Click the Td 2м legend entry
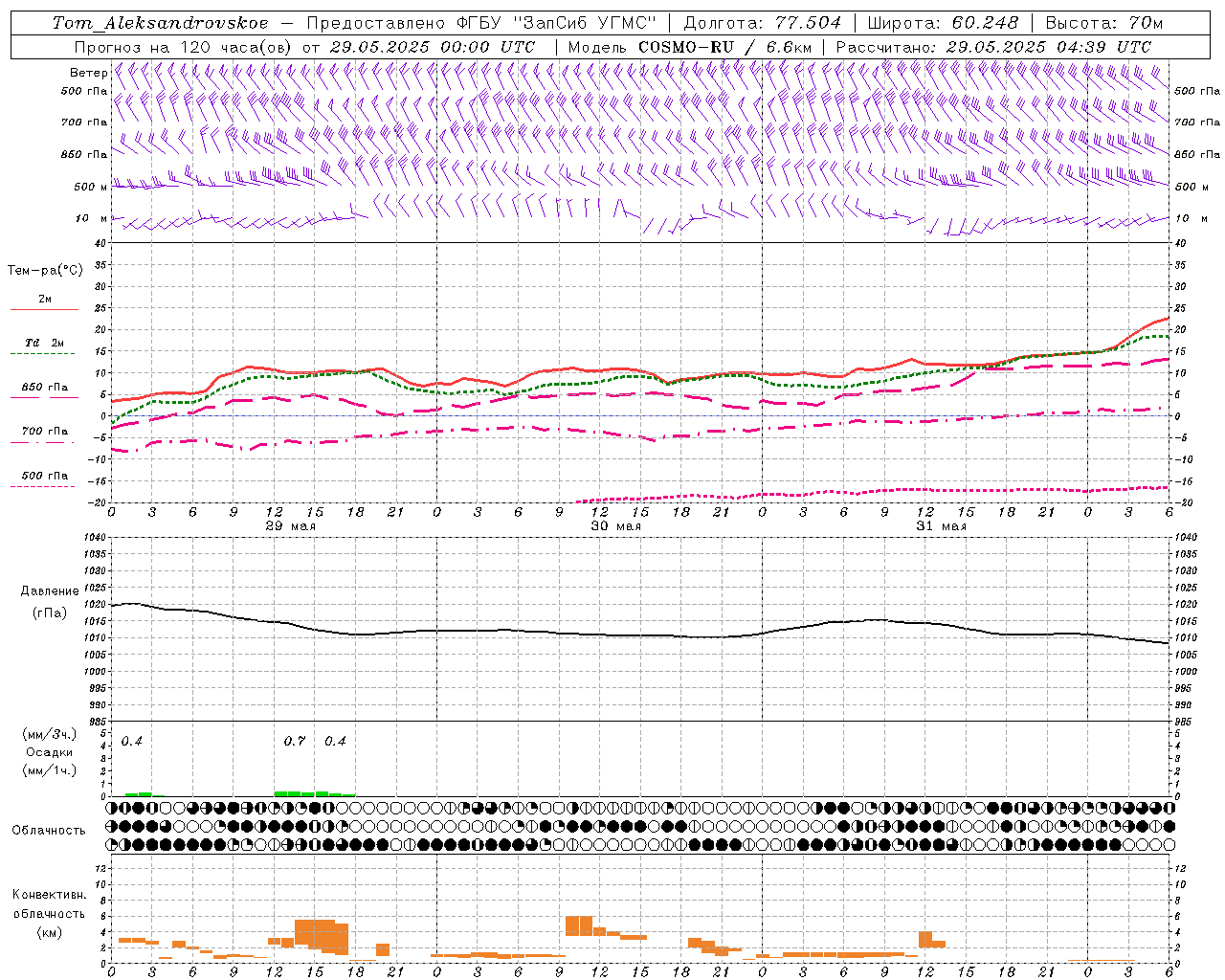 [45, 343]
